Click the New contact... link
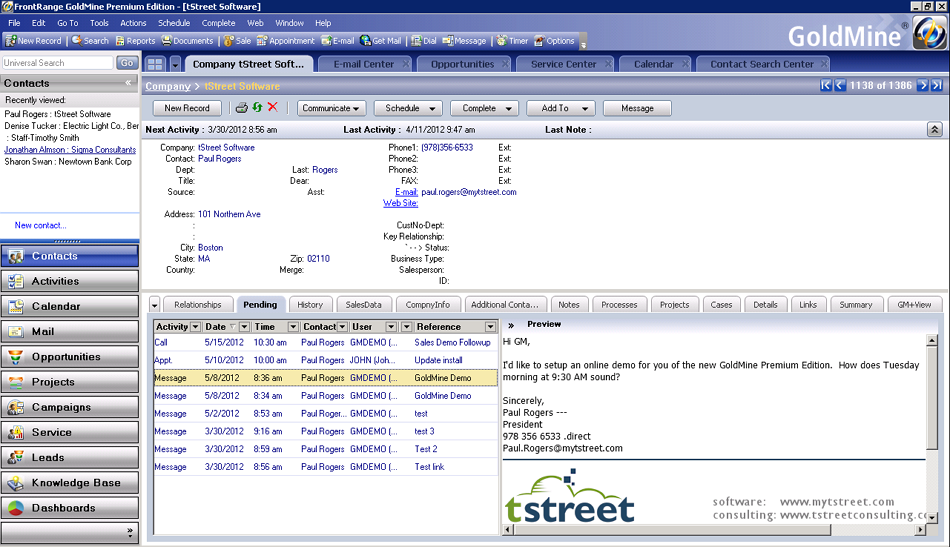The image size is (950, 547). 41,225
